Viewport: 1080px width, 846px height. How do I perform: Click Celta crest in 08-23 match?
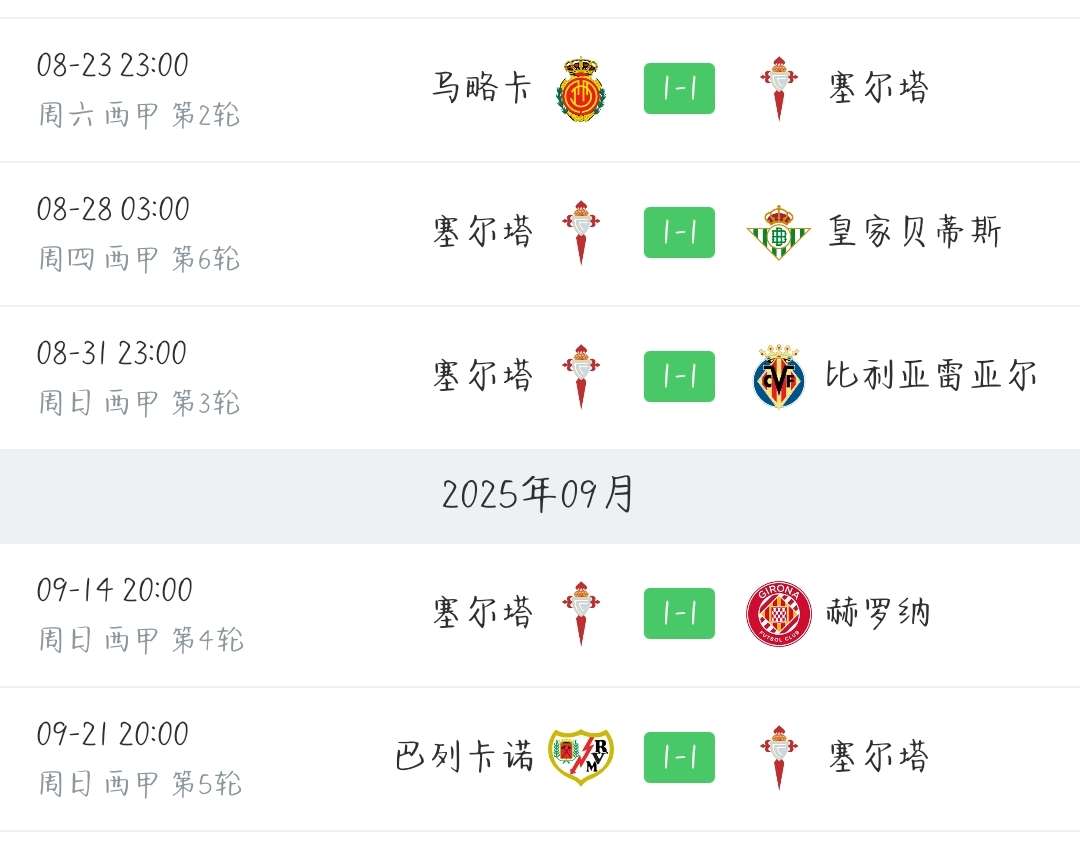(778, 89)
